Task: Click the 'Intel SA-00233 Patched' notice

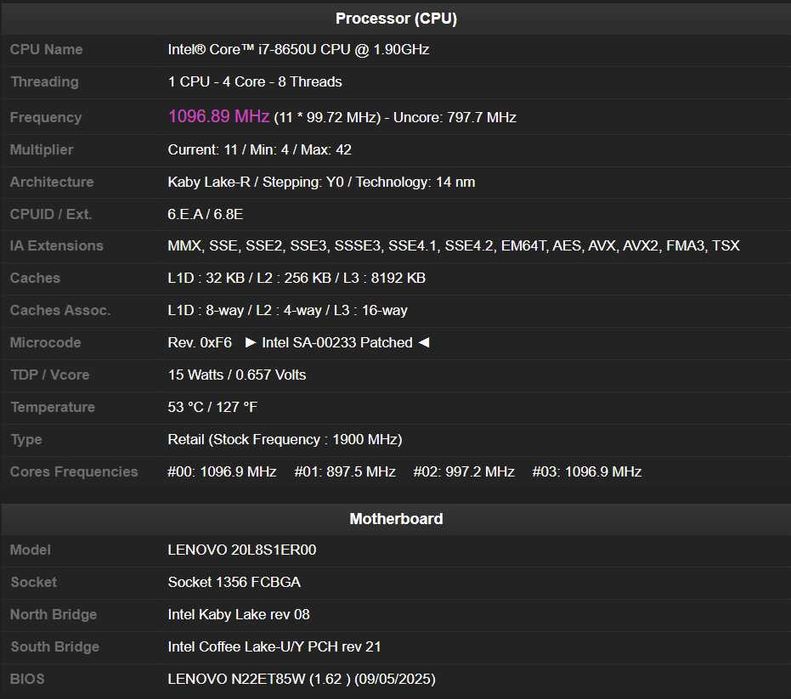Action: (x=337, y=342)
